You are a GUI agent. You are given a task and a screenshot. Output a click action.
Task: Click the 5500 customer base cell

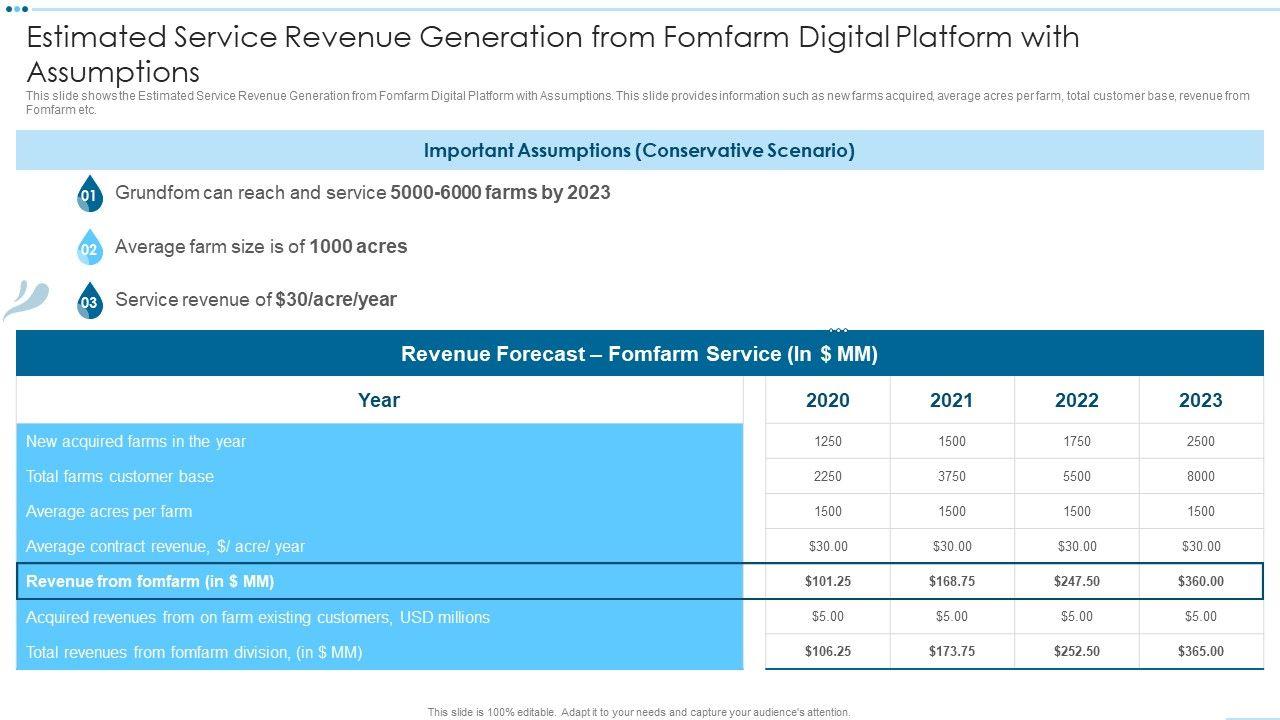point(1077,476)
